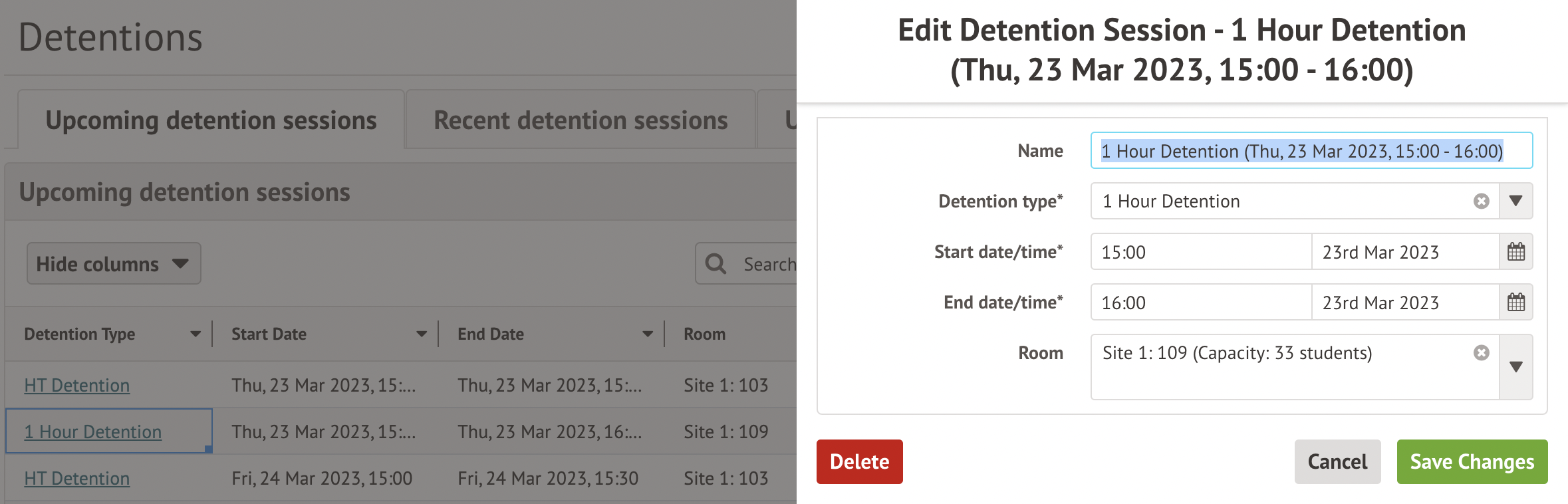Open the Hide columns dropdown
Viewport: 1568px width, 504px height.
pyautogui.click(x=114, y=264)
